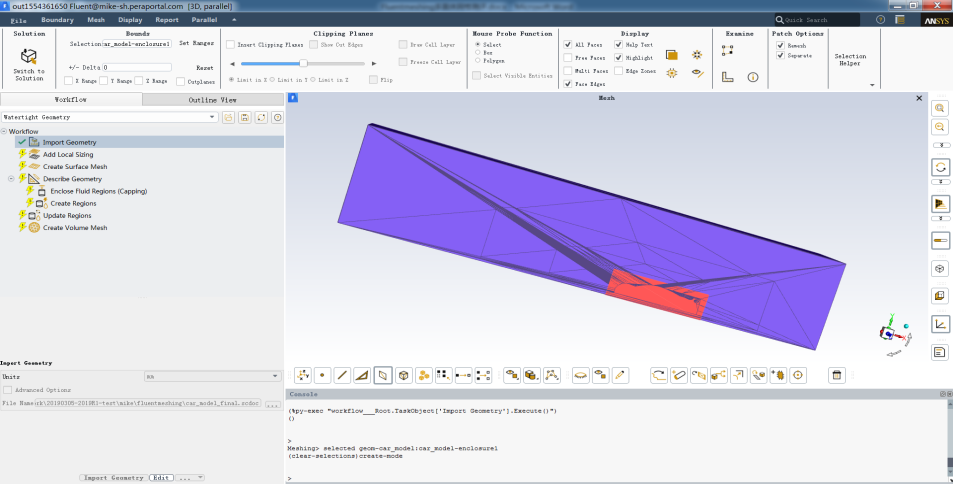
Task: Expand the ribbon arrow below Selection Helper
Action: [872, 85]
